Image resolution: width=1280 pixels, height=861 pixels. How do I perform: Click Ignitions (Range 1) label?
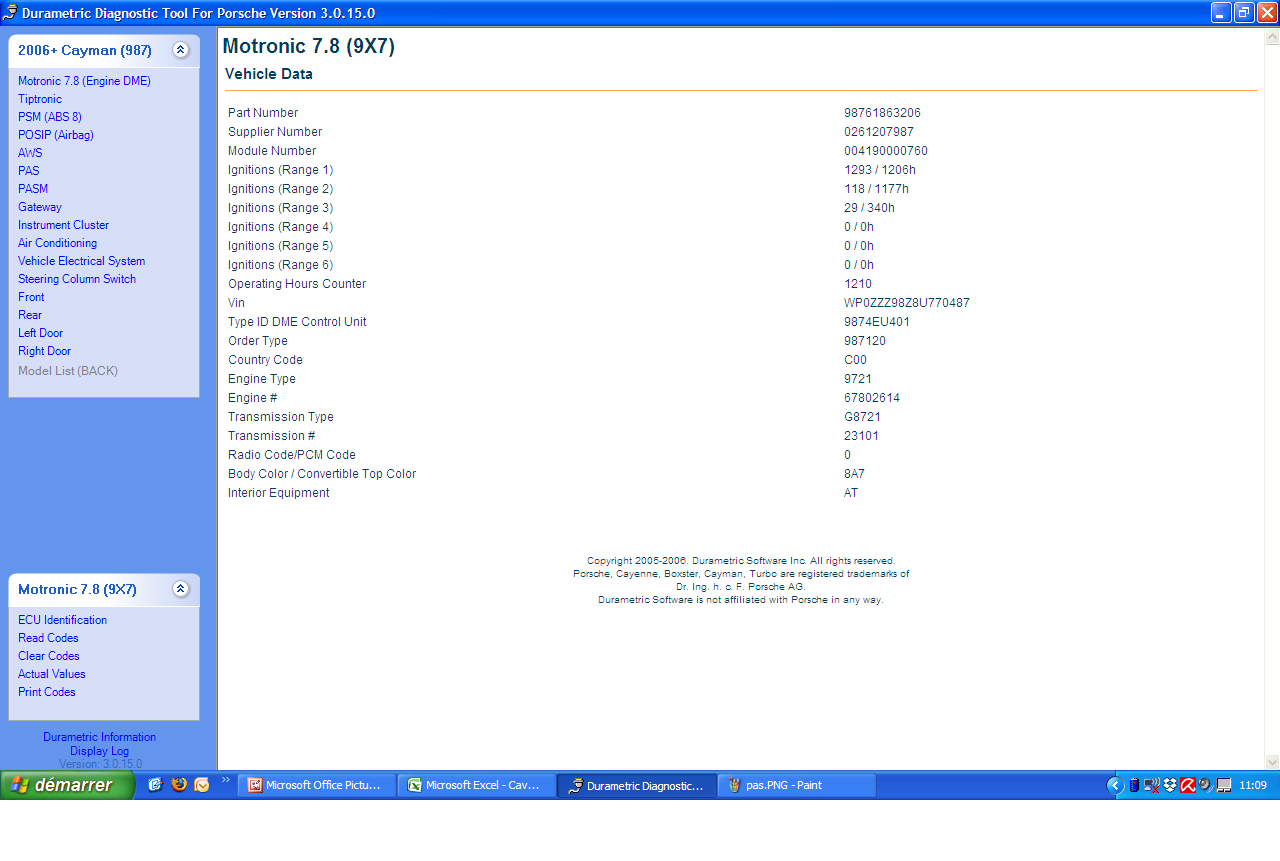pyautogui.click(x=280, y=170)
